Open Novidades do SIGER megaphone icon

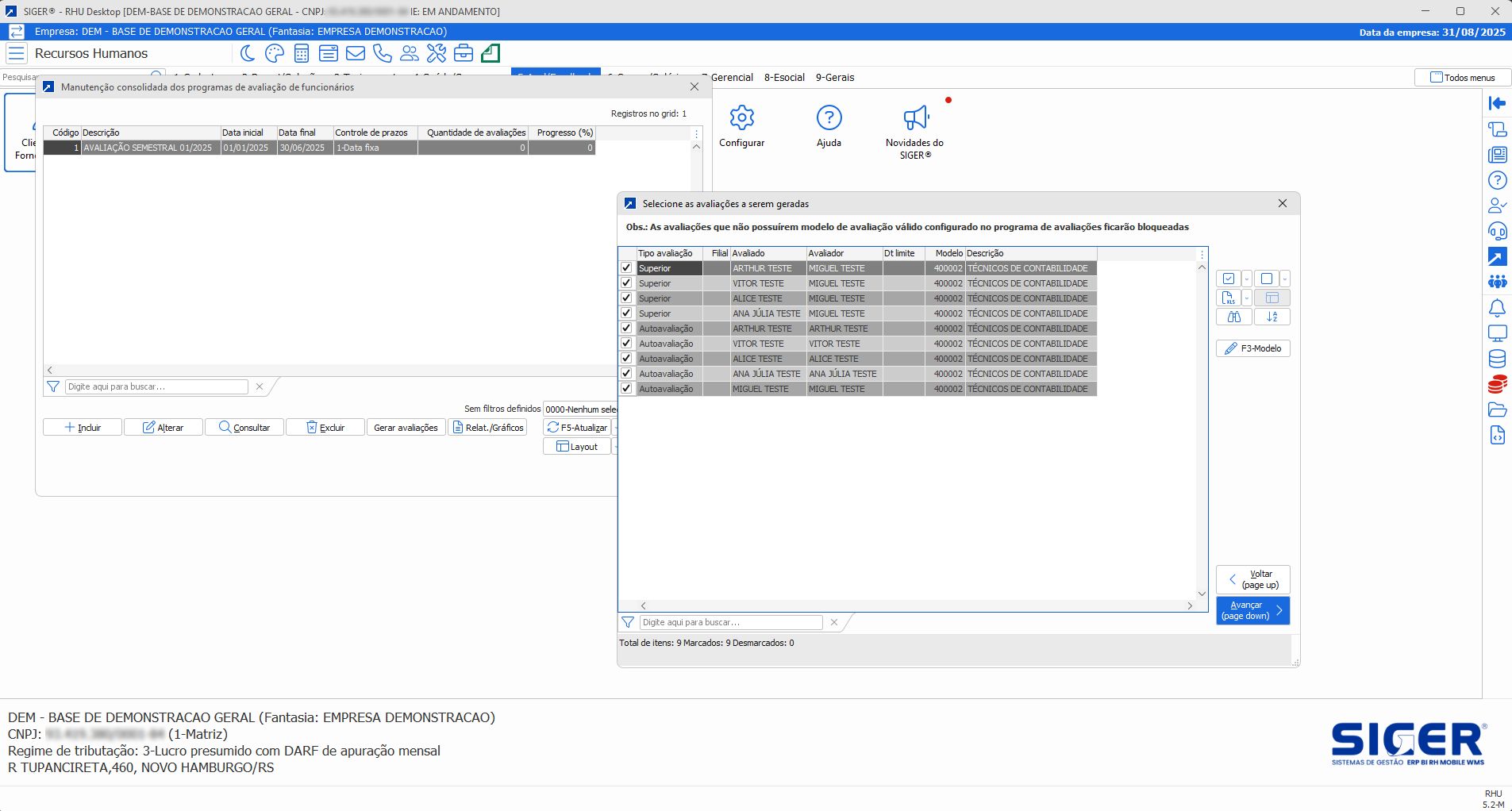pyautogui.click(x=915, y=118)
